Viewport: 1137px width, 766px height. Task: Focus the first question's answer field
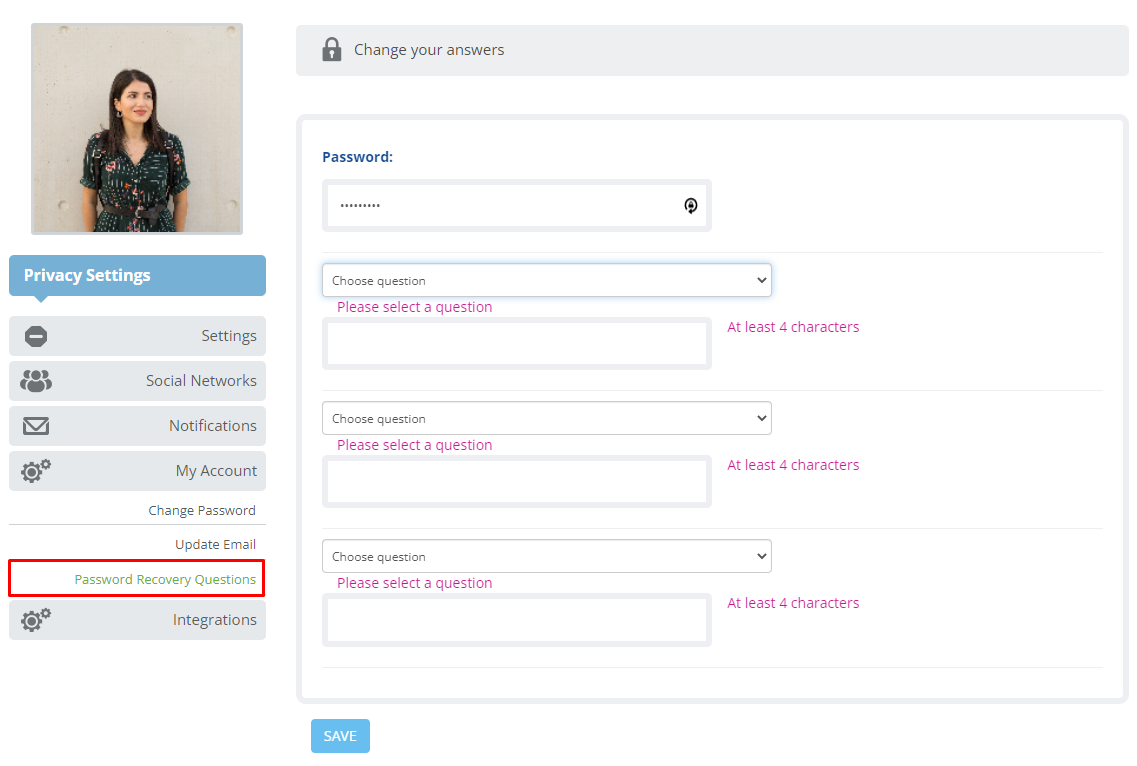(517, 344)
